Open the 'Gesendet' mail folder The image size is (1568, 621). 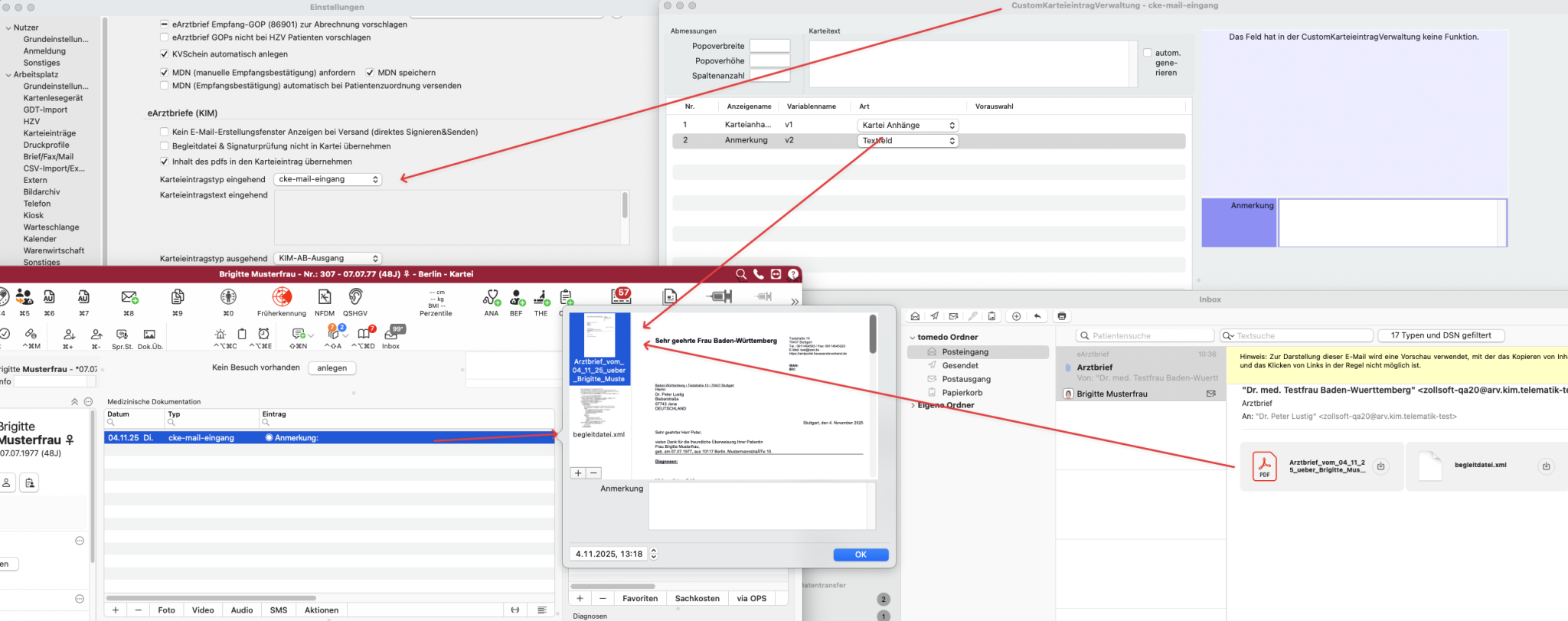(x=960, y=366)
